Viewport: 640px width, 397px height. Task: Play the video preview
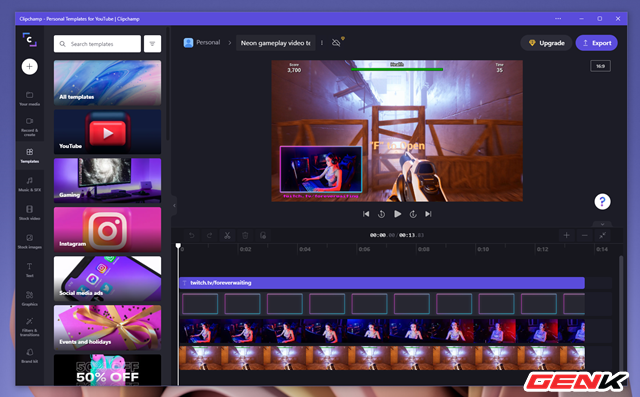click(397, 214)
